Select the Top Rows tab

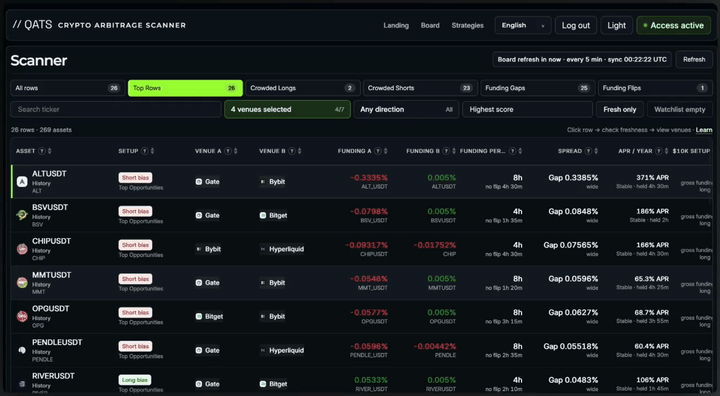pyautogui.click(x=185, y=88)
